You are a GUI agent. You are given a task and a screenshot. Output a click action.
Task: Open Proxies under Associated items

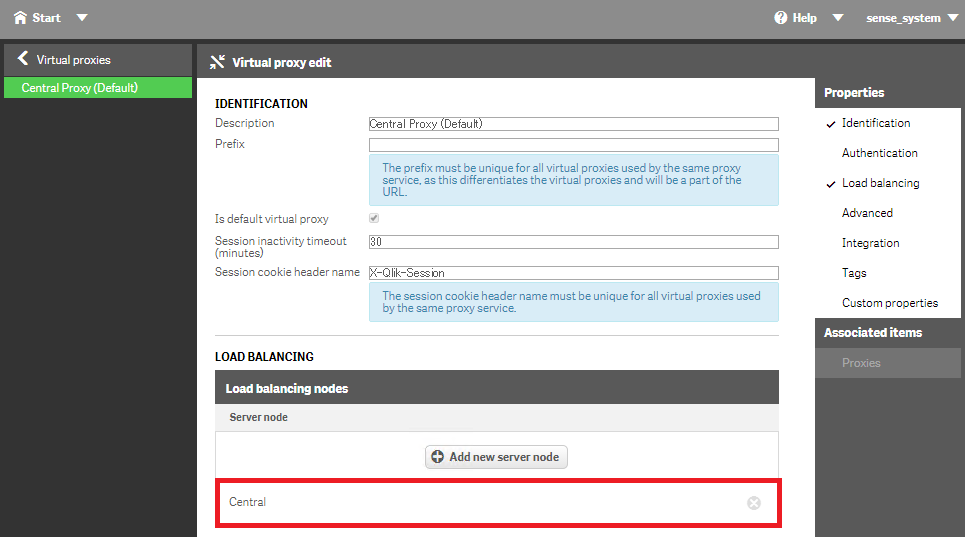coord(861,363)
